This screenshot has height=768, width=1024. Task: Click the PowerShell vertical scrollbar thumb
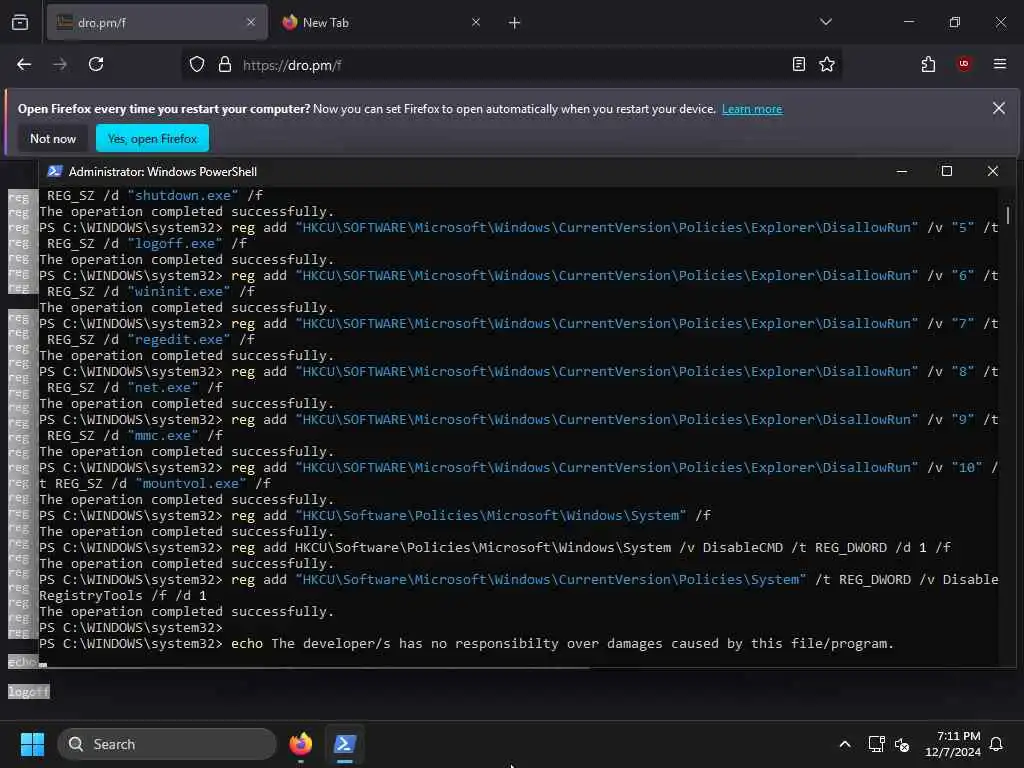pyautogui.click(x=1008, y=215)
